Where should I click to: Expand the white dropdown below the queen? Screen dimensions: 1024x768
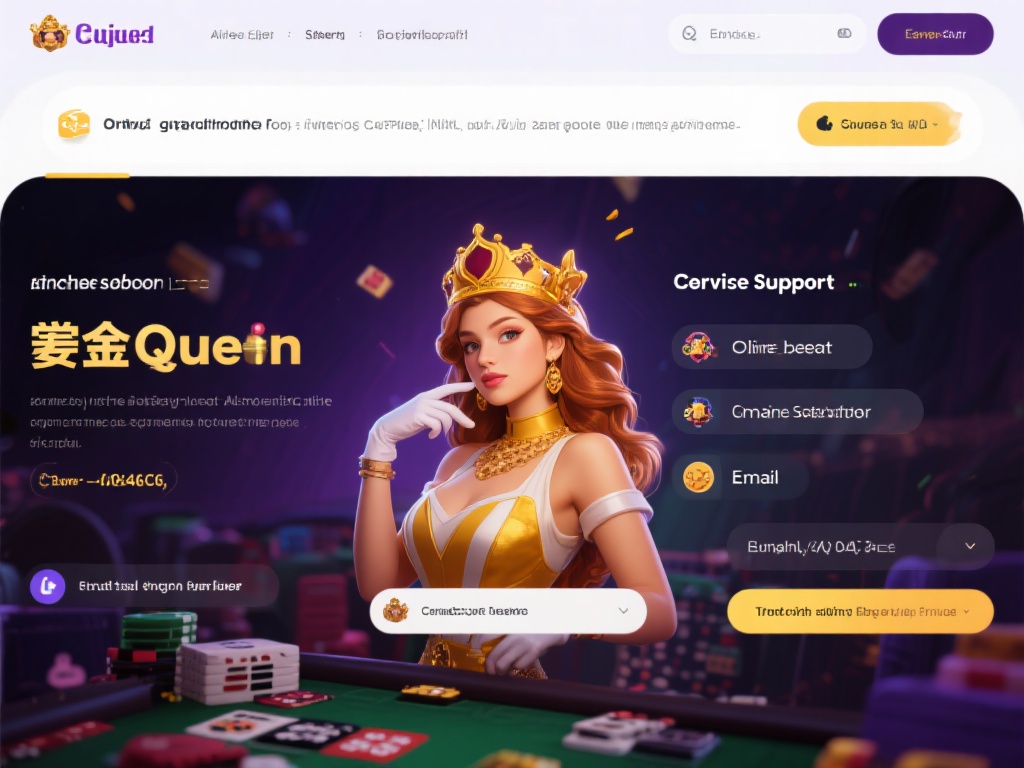(508, 611)
